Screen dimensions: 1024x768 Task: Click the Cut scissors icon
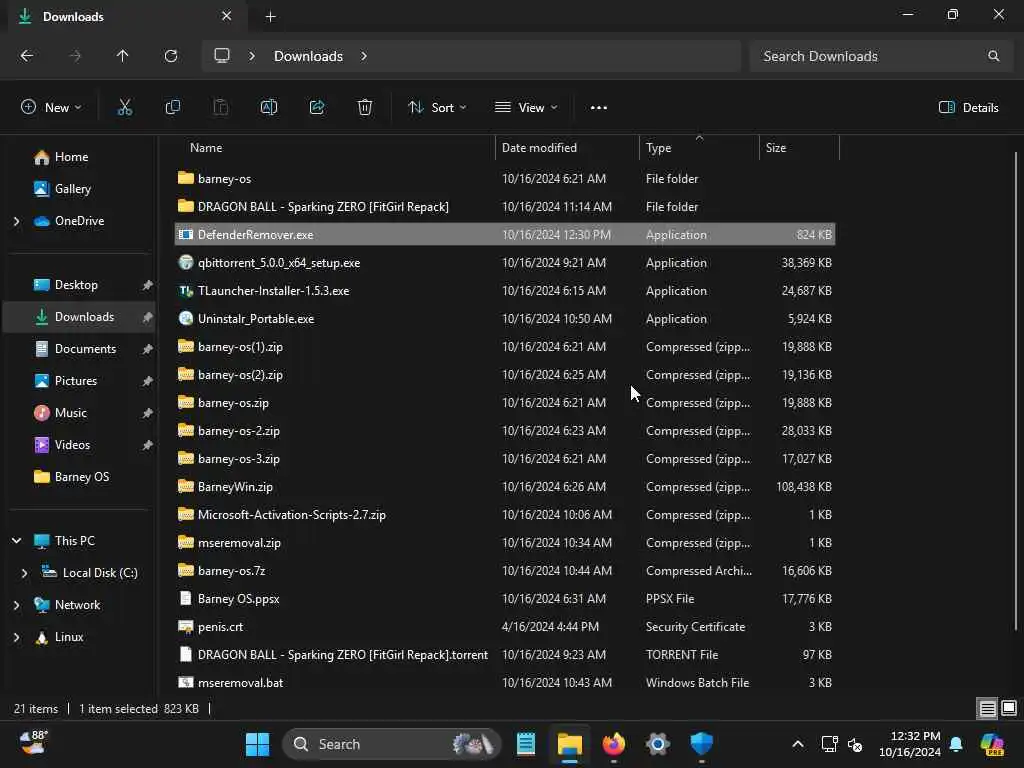(124, 108)
